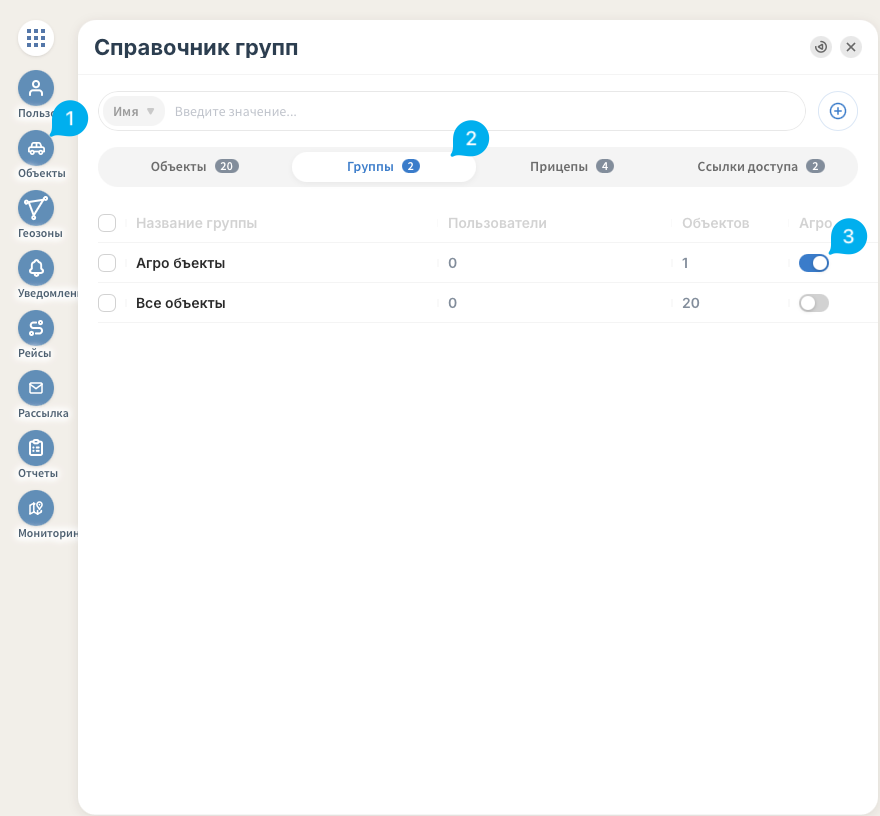Open the Отчеты clipboard icon

coord(36,448)
